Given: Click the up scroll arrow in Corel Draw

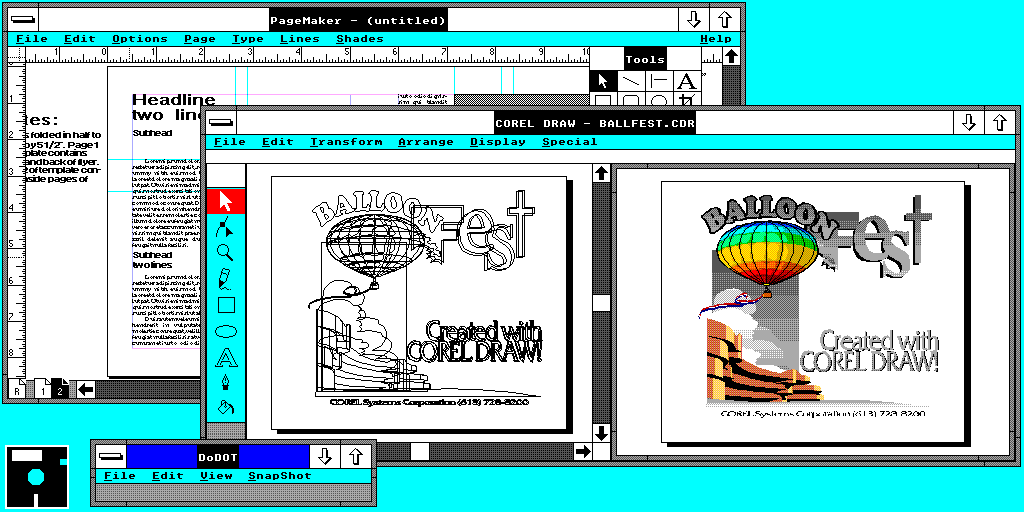Looking at the screenshot, I should click(601, 173).
